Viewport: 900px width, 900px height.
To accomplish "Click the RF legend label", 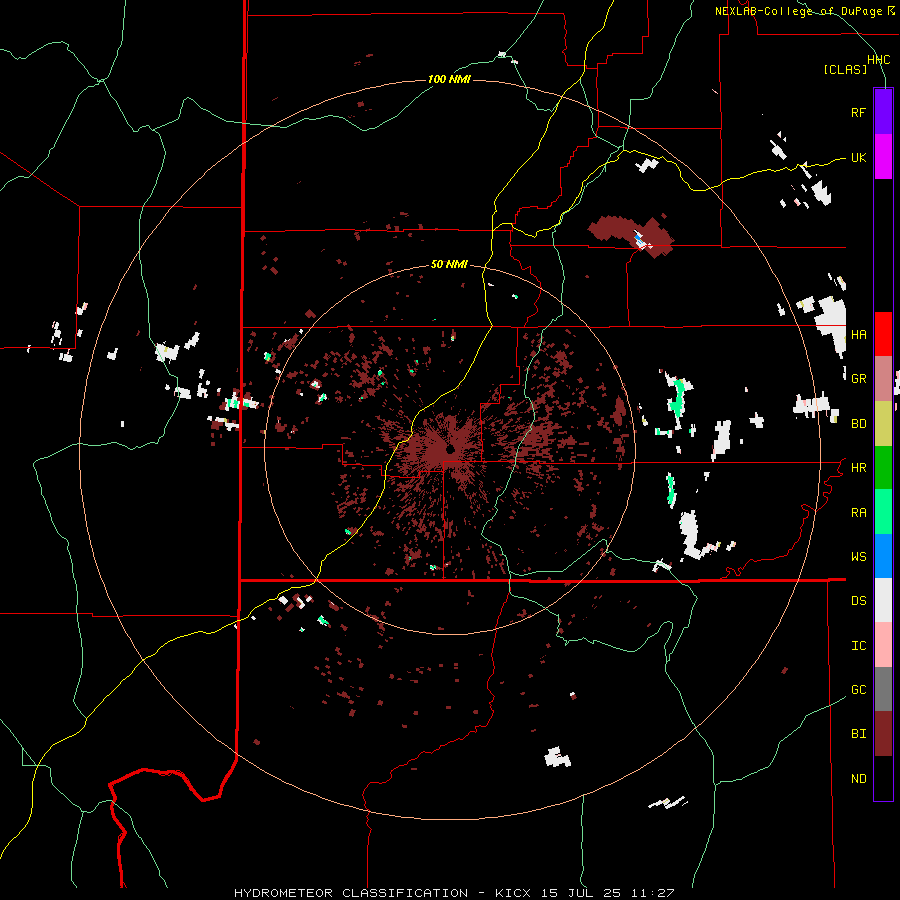I will coord(858,112).
